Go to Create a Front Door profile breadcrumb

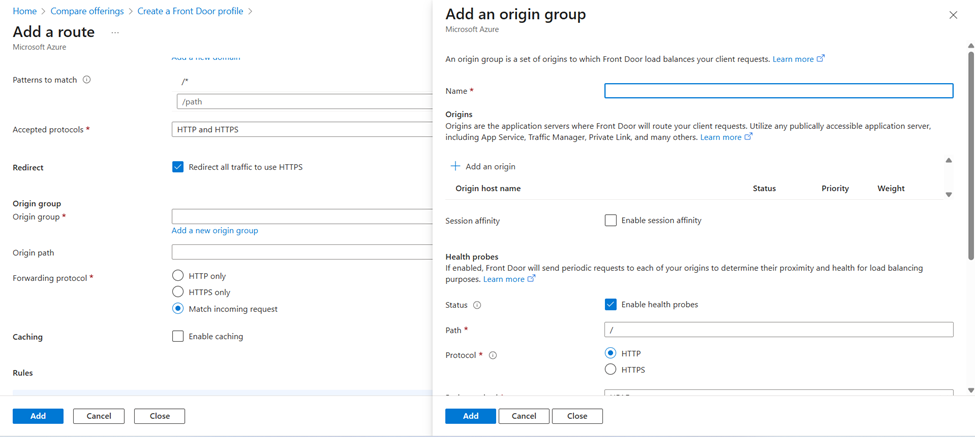(x=190, y=11)
